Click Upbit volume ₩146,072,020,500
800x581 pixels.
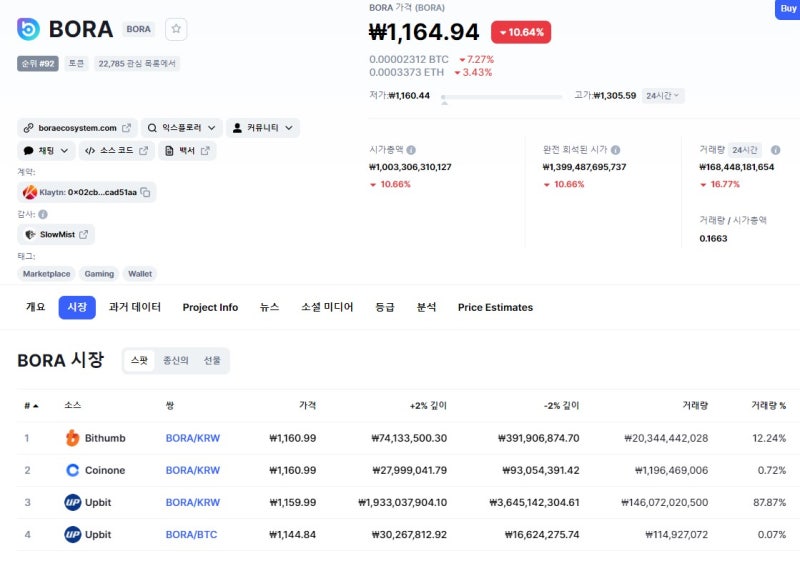(664, 502)
